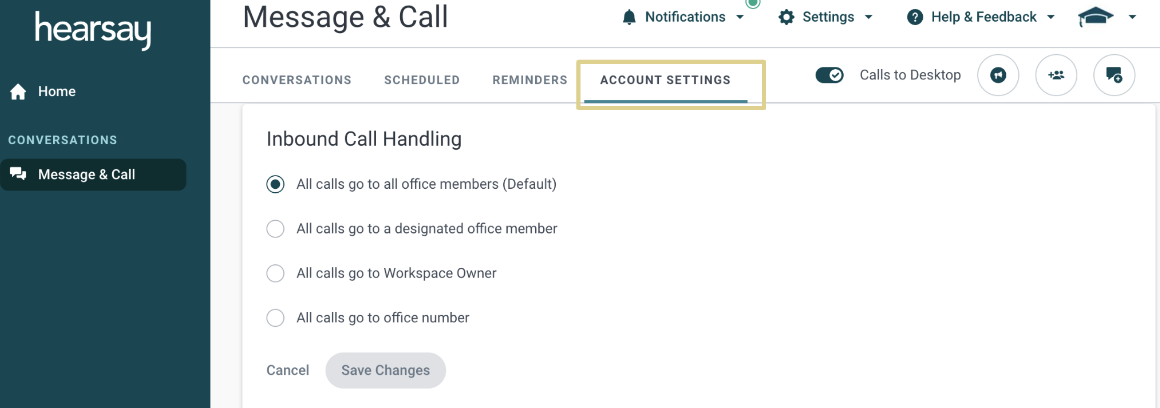Viewport: 1160px width, 408px height.
Task: Select All calls go to Workspace Owner
Action: [275, 273]
